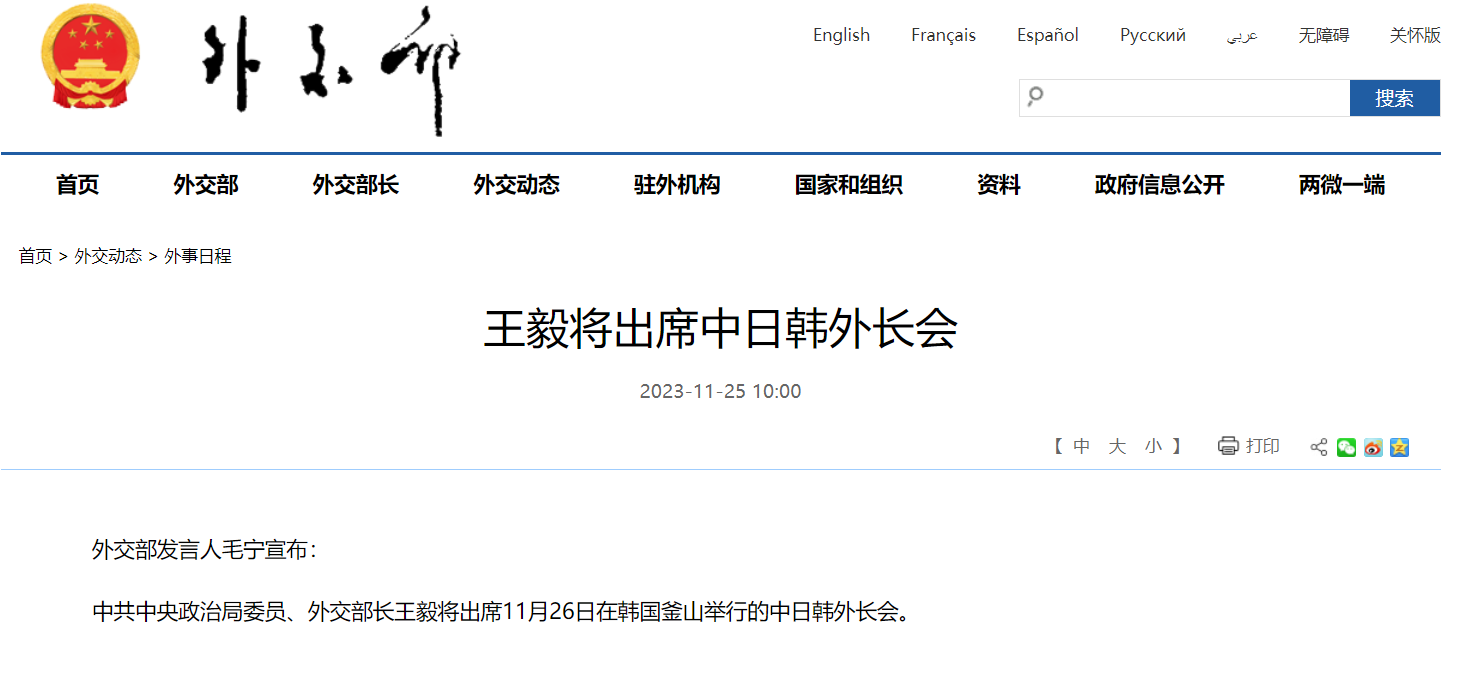Go to 外交动态 in breadcrumb
The image size is (1465, 693).
pyautogui.click(x=108, y=256)
